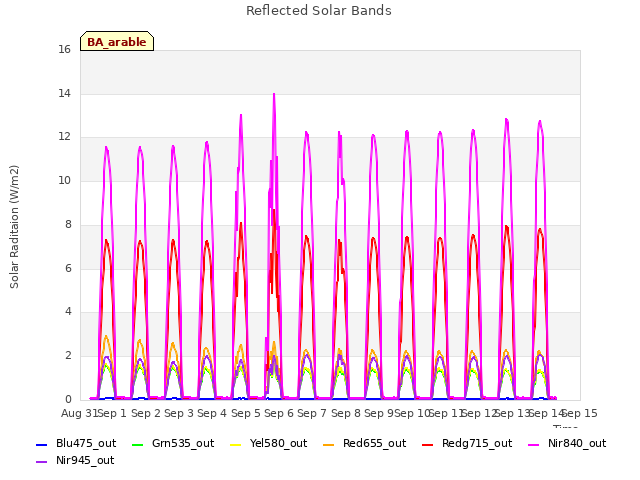640x480 pixels.
Task: Click the Sep 8 x-axis tick label
Action: point(346,413)
